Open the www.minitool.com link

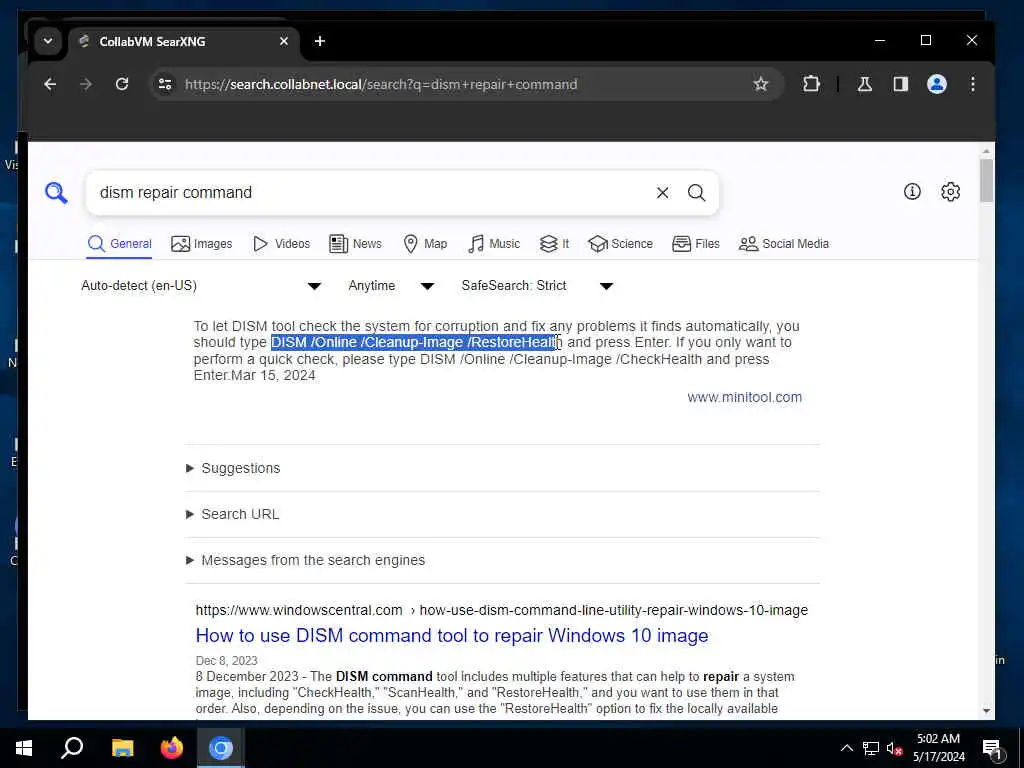tap(744, 397)
